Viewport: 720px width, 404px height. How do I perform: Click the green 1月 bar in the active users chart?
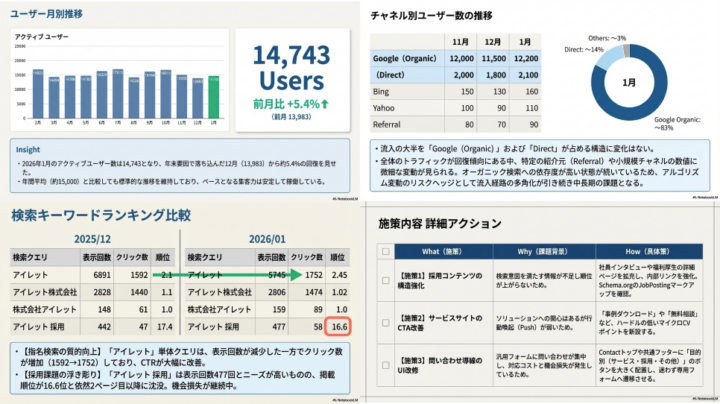[x=214, y=97]
